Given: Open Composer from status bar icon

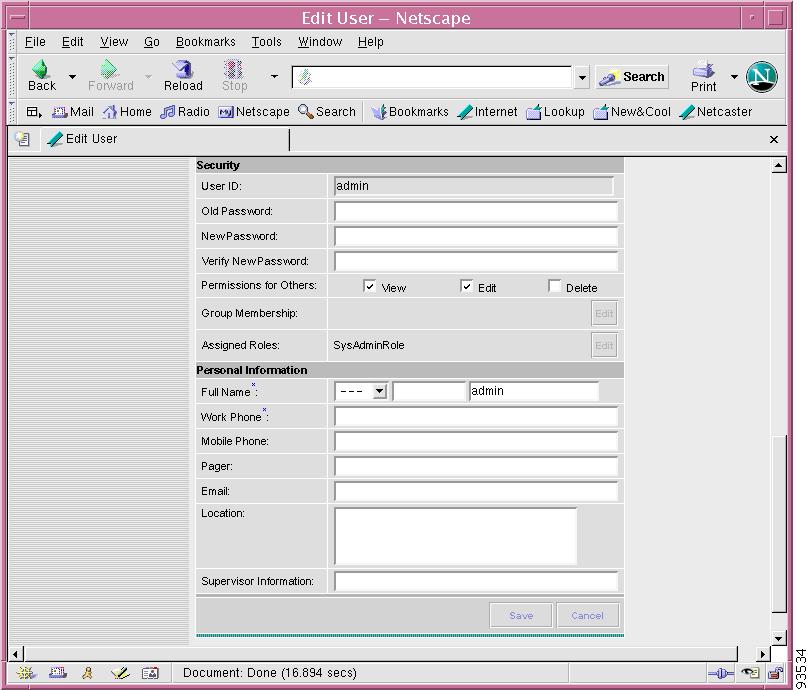Looking at the screenshot, I should (x=120, y=673).
